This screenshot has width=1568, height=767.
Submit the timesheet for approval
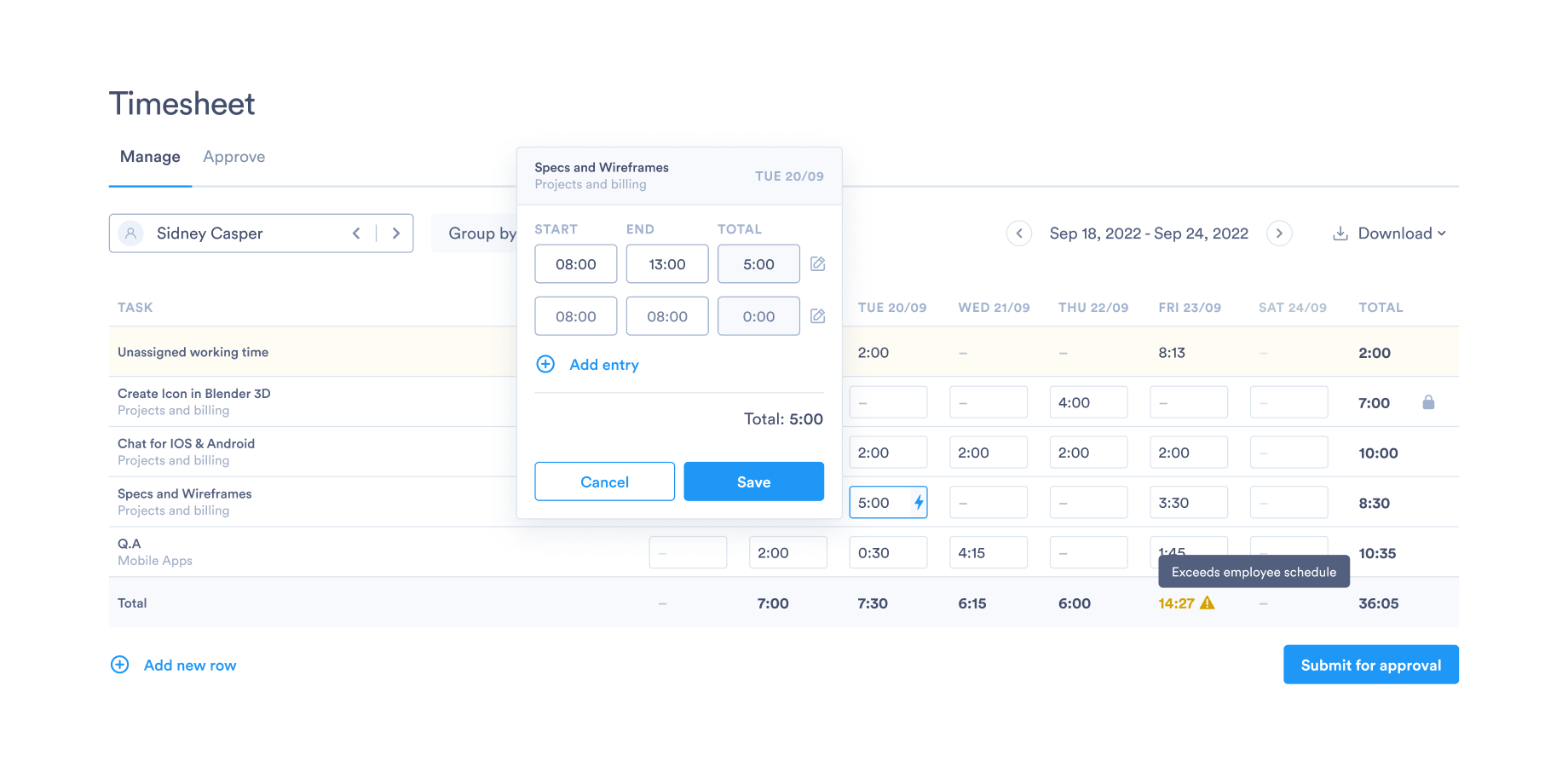1370,665
